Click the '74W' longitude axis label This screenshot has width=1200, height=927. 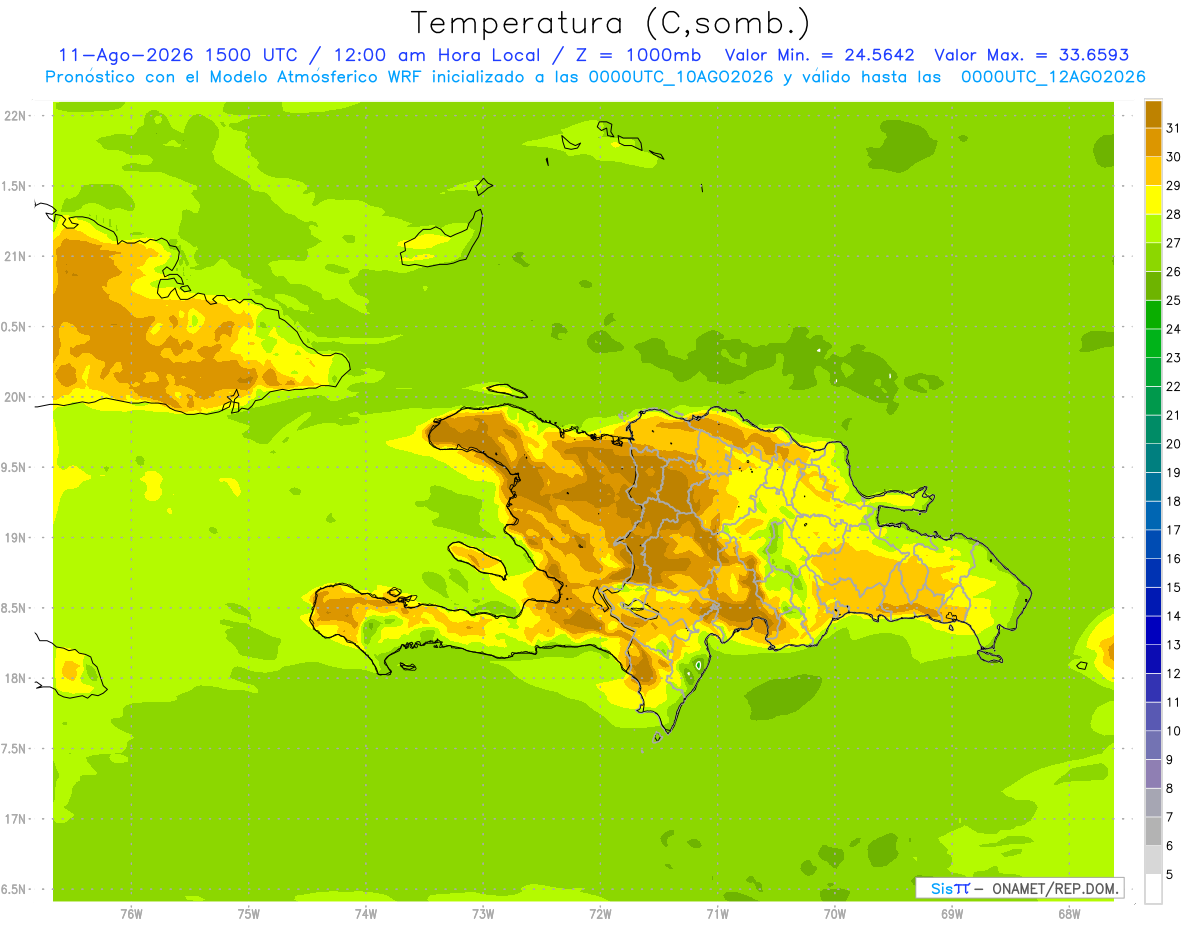[x=366, y=914]
